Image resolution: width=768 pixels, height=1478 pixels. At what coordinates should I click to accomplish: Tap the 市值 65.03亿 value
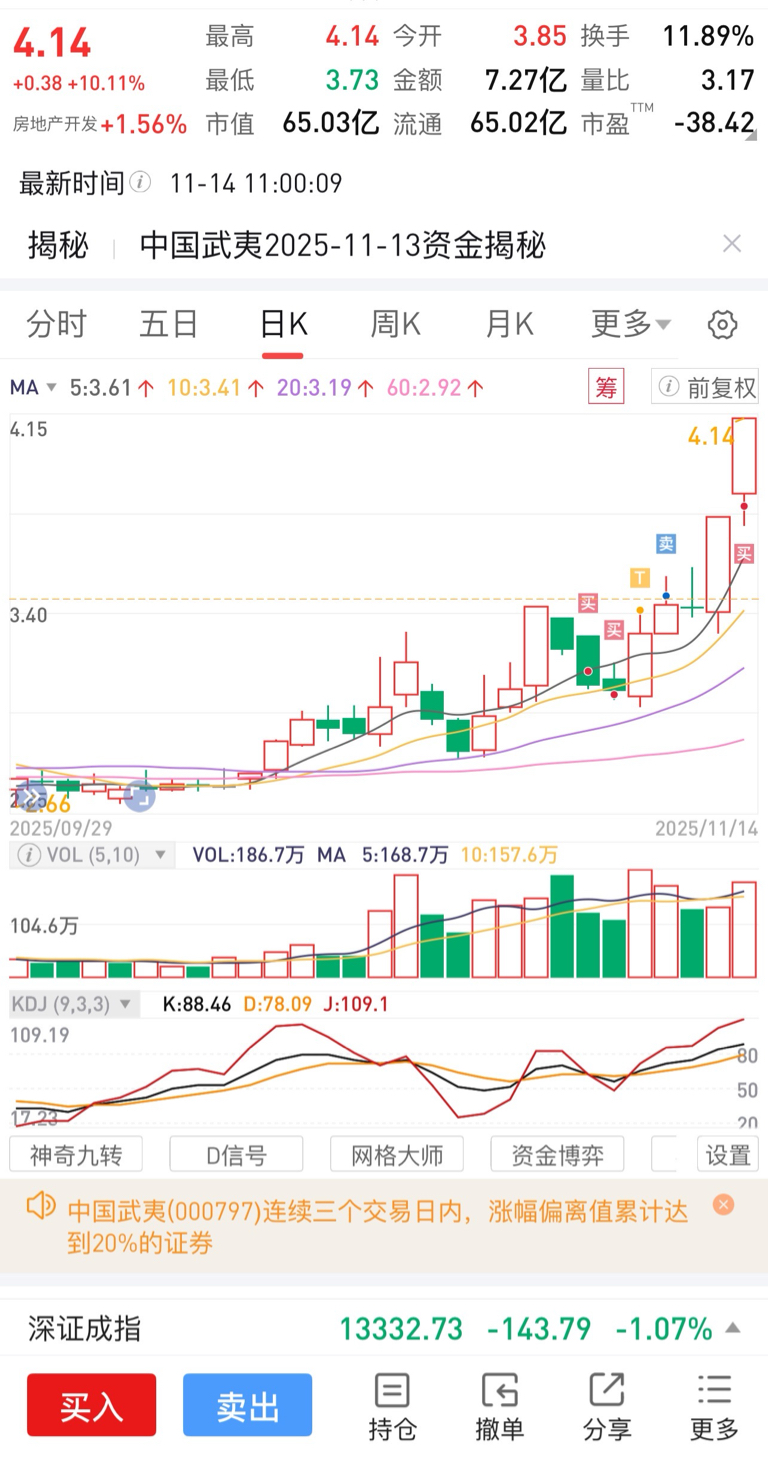coord(331,123)
